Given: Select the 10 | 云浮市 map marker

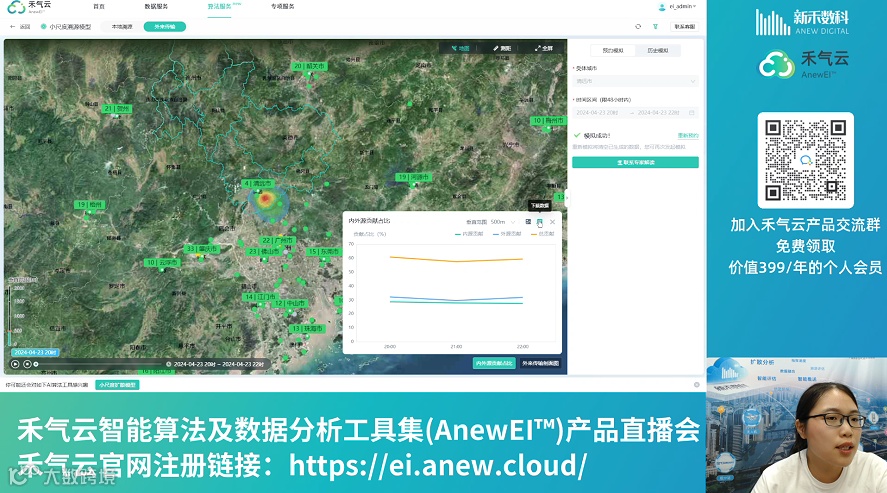Looking at the screenshot, I should (x=162, y=262).
